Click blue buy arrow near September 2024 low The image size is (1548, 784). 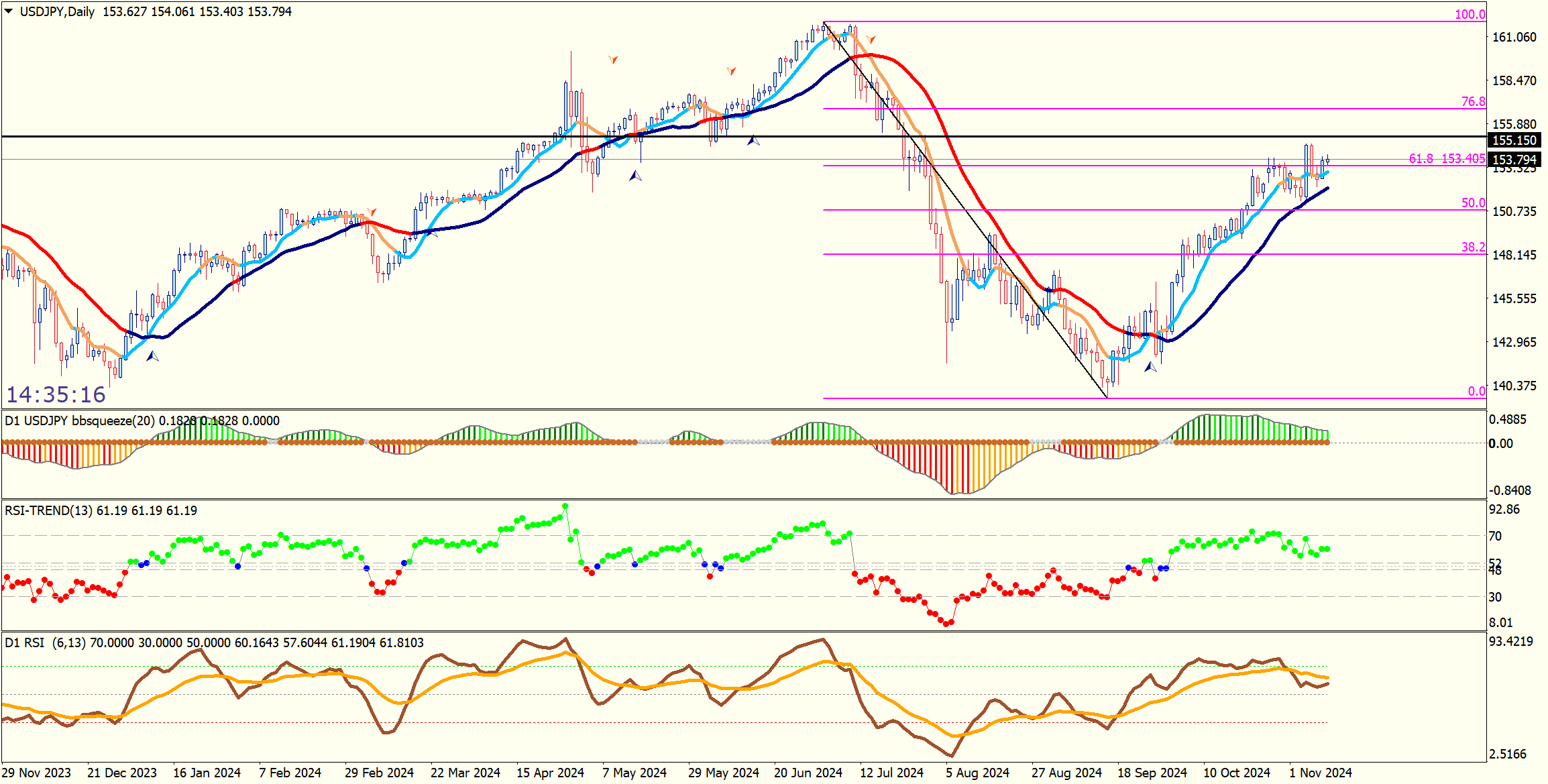1150,367
